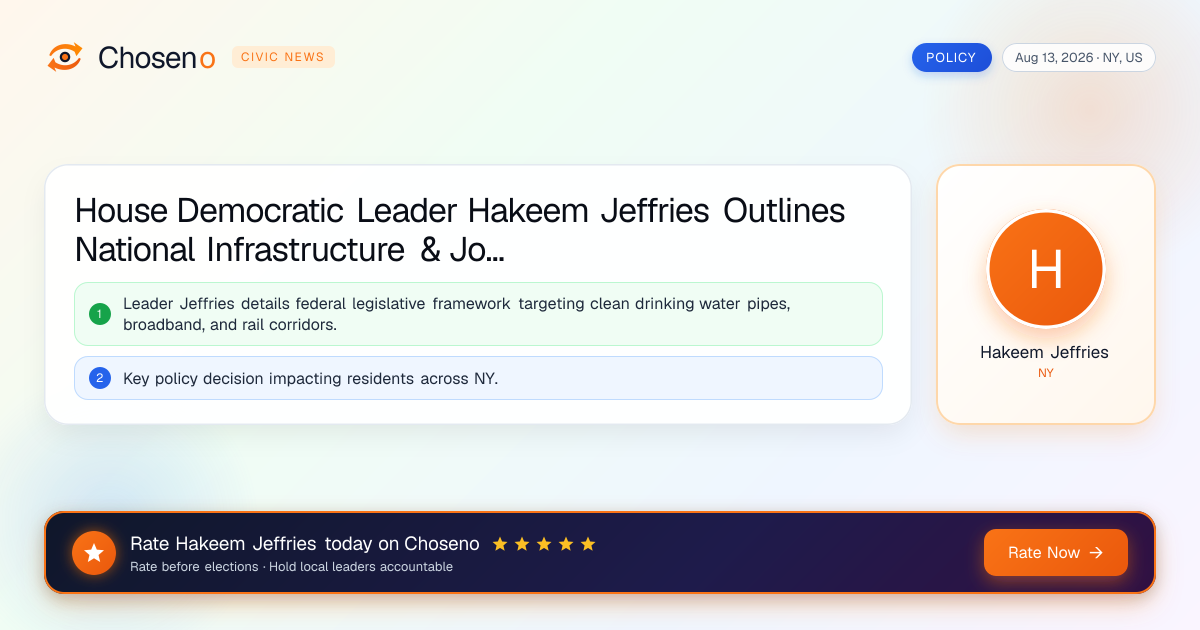Screen dimensions: 1200x630
Task: Click the Aug 13, 2026 date pill
Action: [x=1079, y=58]
